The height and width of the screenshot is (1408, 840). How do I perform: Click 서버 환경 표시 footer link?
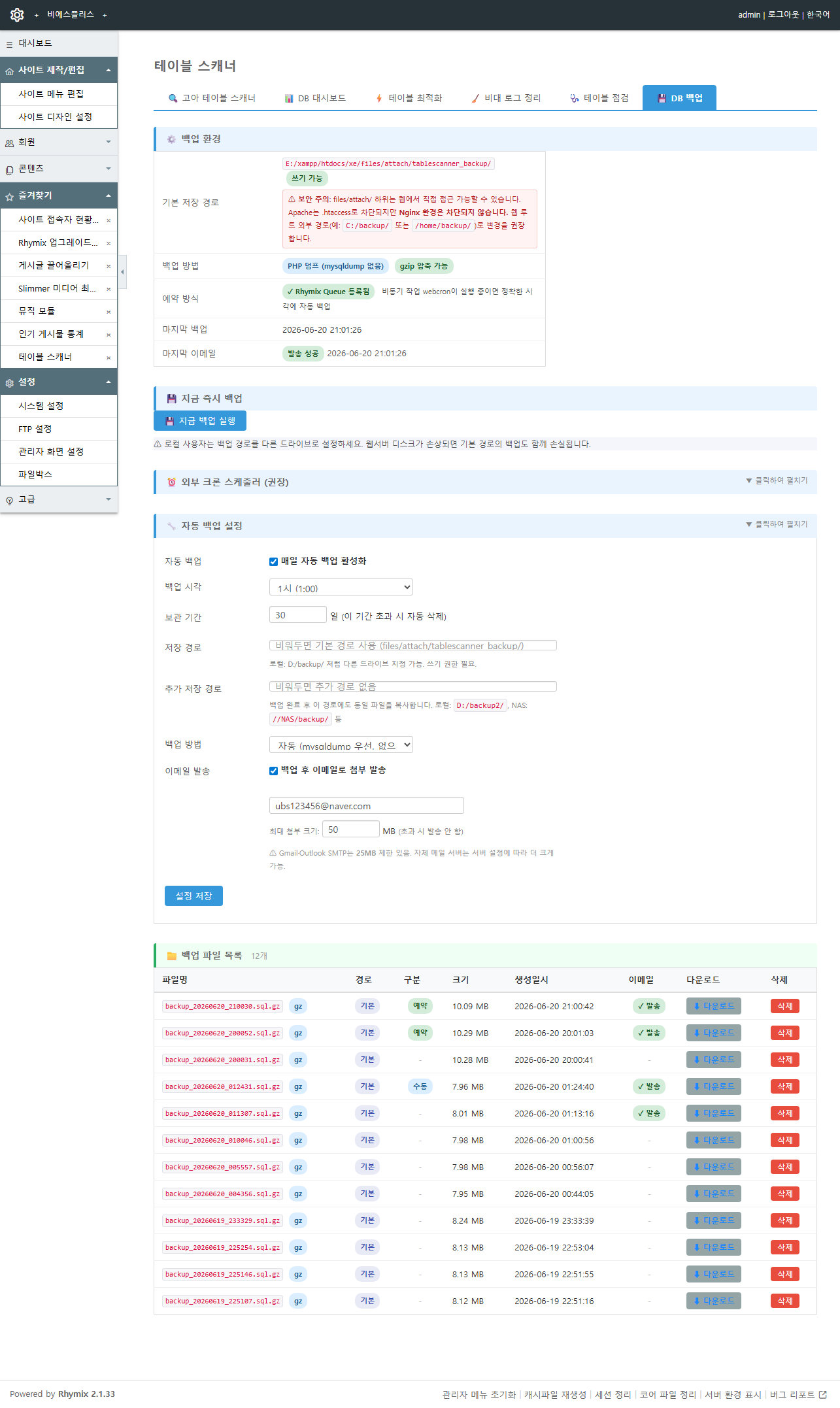pyautogui.click(x=733, y=1394)
